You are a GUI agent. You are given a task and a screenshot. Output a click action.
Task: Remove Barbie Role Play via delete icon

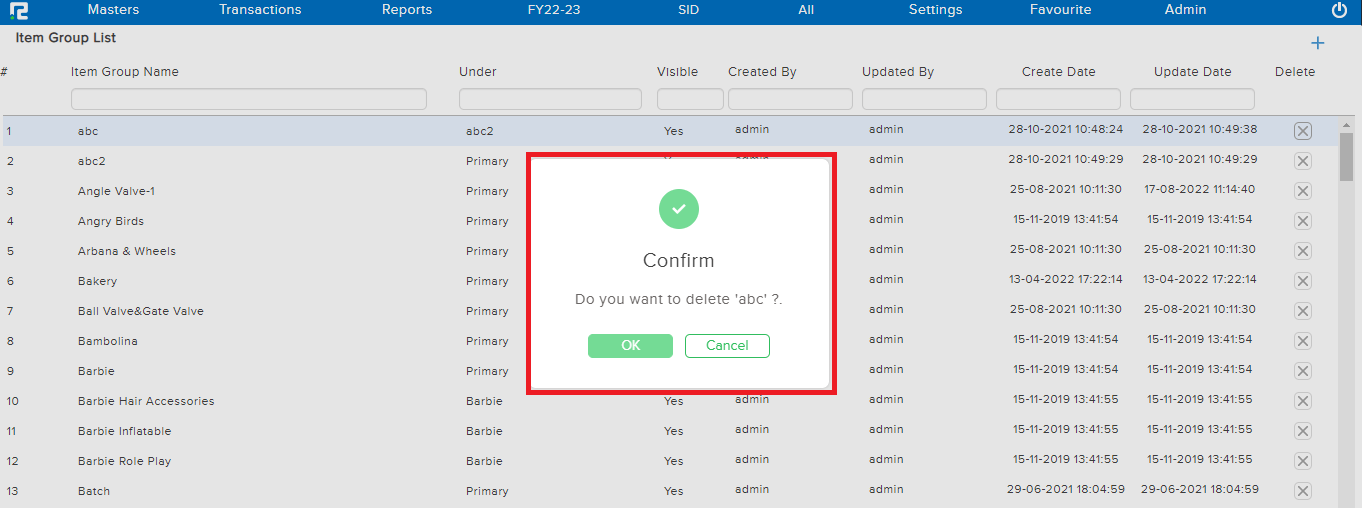click(1302, 461)
